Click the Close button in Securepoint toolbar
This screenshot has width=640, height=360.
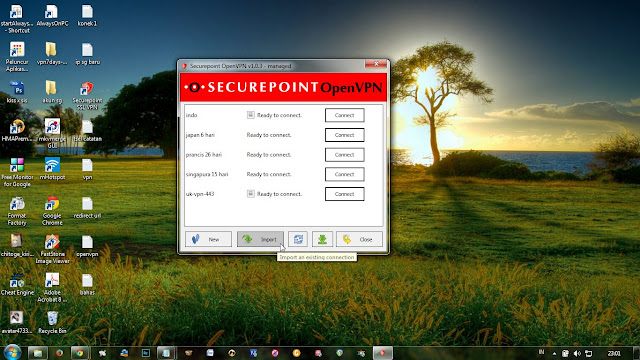(x=359, y=239)
